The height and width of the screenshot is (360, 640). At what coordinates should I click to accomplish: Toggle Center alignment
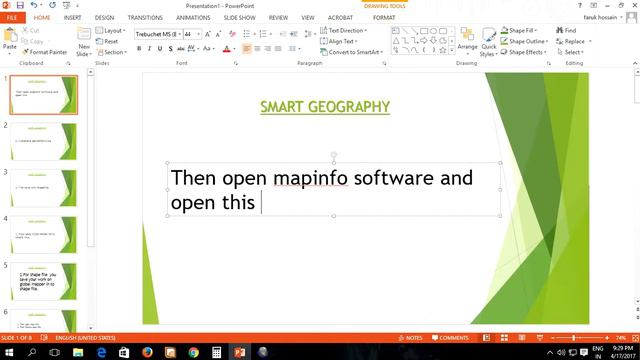[257, 49]
